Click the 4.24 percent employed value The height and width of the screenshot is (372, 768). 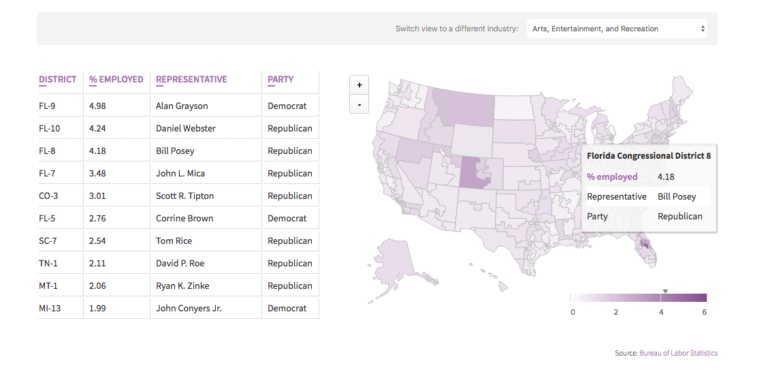point(97,128)
